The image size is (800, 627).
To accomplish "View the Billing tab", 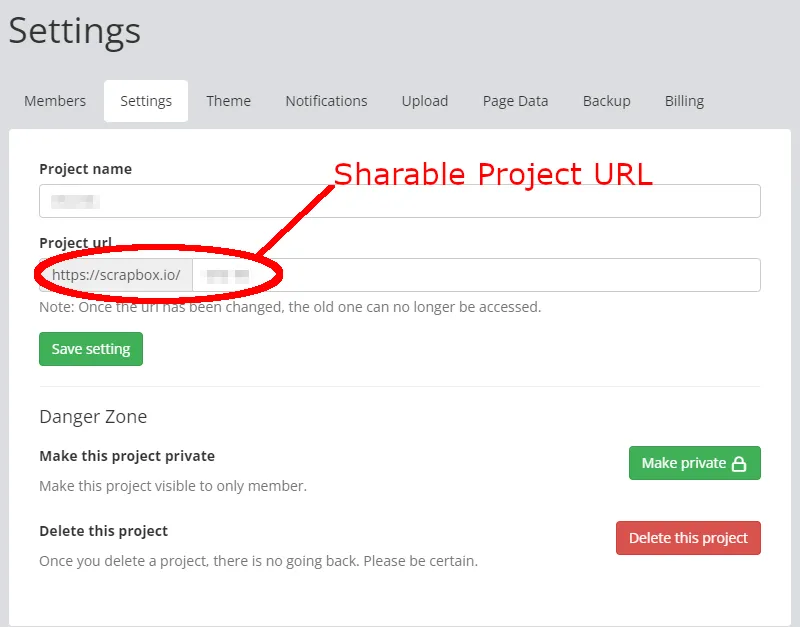I will point(684,101).
